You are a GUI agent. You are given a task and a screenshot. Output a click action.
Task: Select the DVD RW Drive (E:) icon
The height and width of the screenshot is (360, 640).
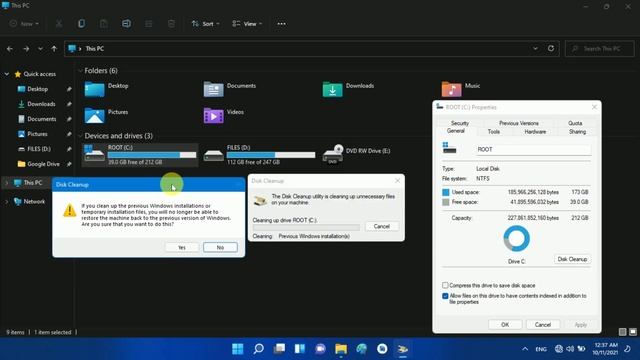333,154
